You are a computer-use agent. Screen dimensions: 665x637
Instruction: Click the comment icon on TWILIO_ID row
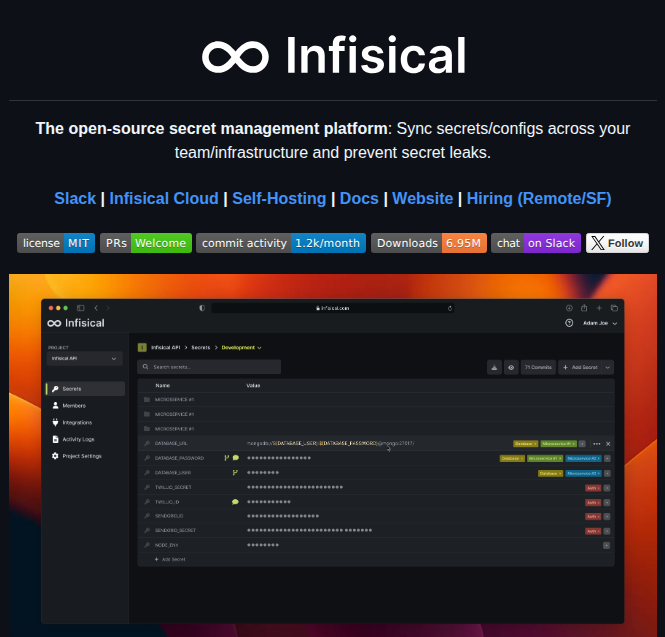(235, 502)
